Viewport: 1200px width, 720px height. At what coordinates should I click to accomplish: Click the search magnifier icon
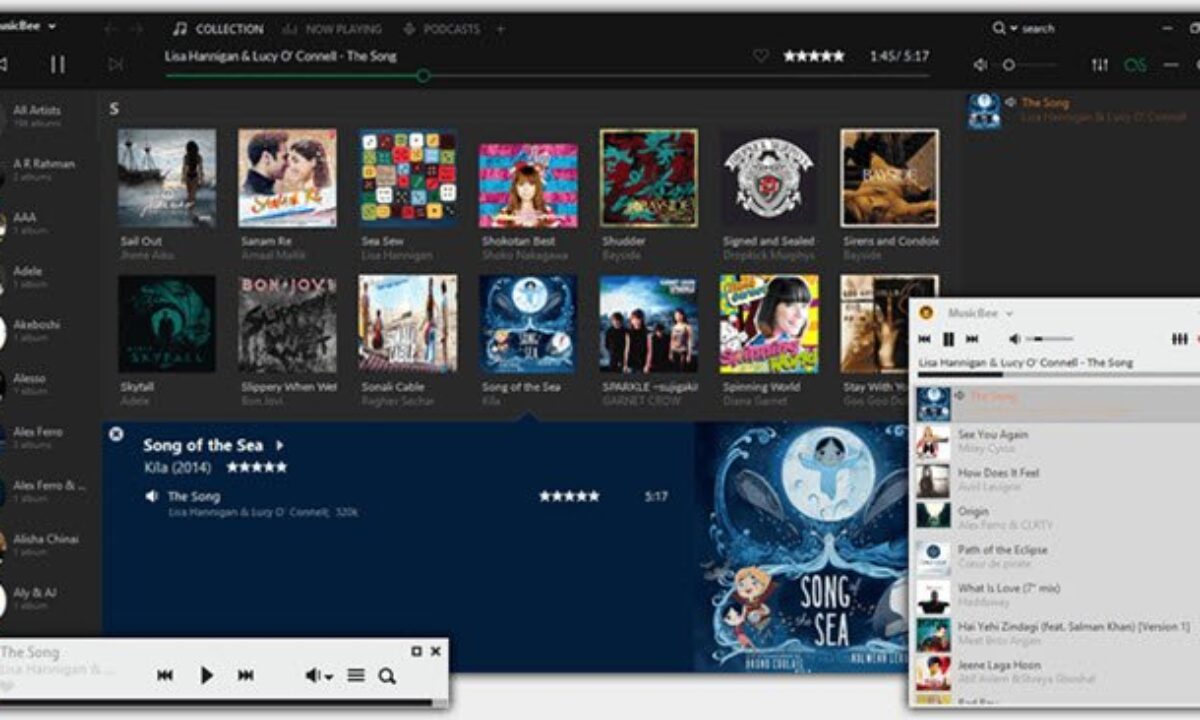point(999,28)
